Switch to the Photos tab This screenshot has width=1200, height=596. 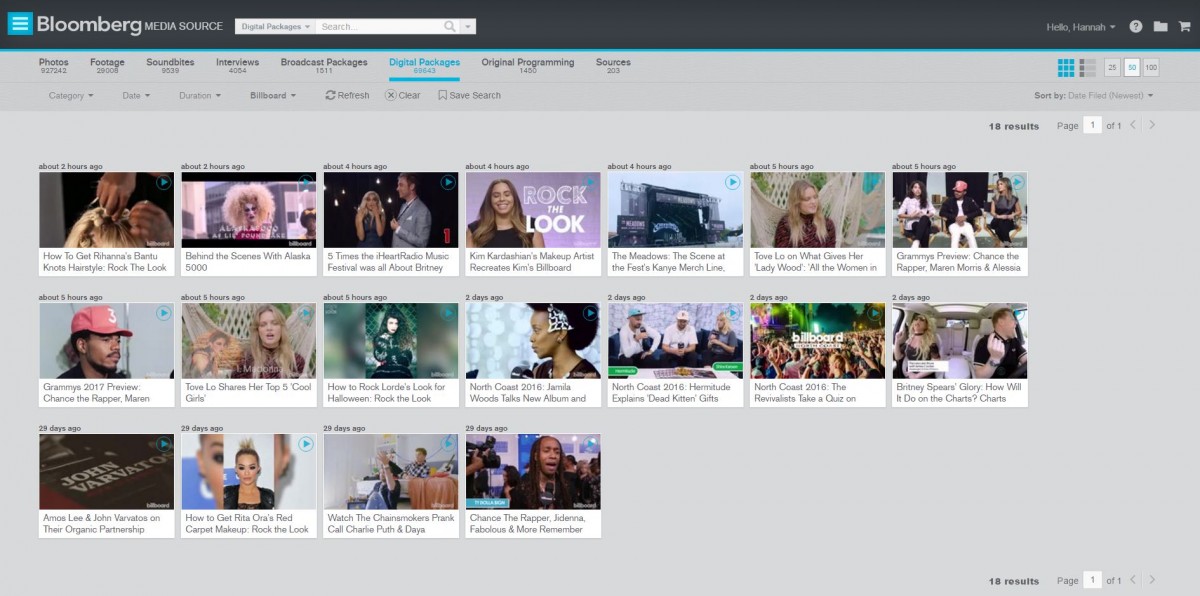coord(54,66)
